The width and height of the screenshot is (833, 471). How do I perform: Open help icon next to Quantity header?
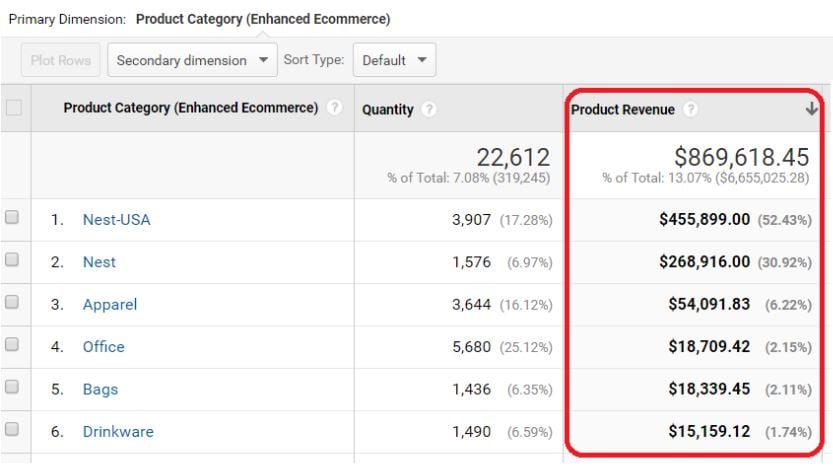[x=429, y=109]
